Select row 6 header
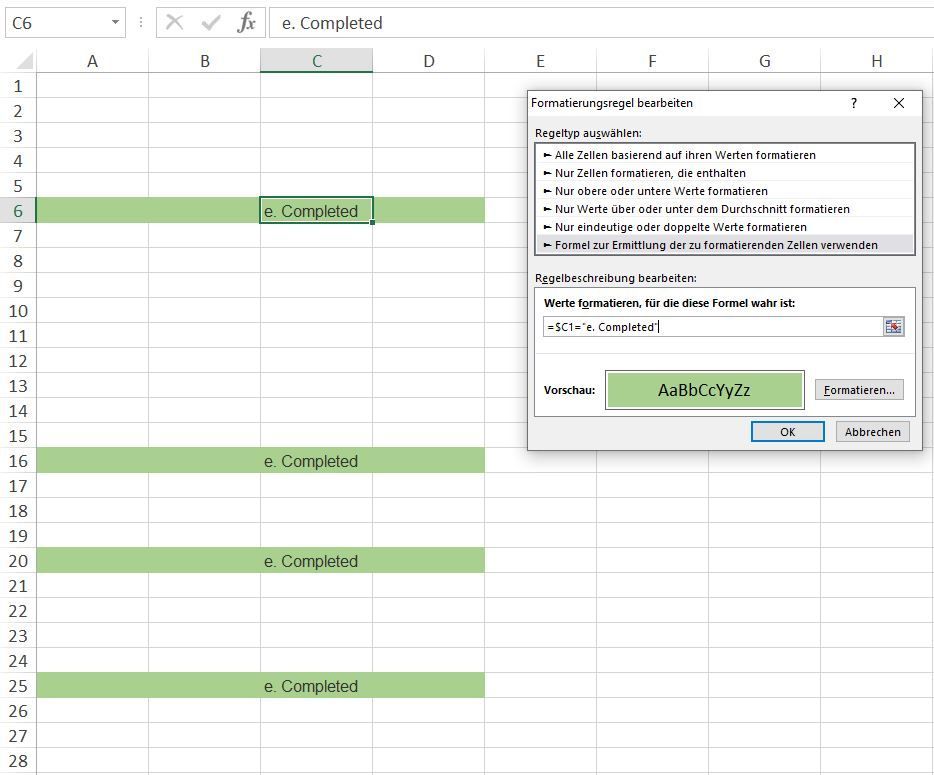The image size is (934, 775). (18, 211)
